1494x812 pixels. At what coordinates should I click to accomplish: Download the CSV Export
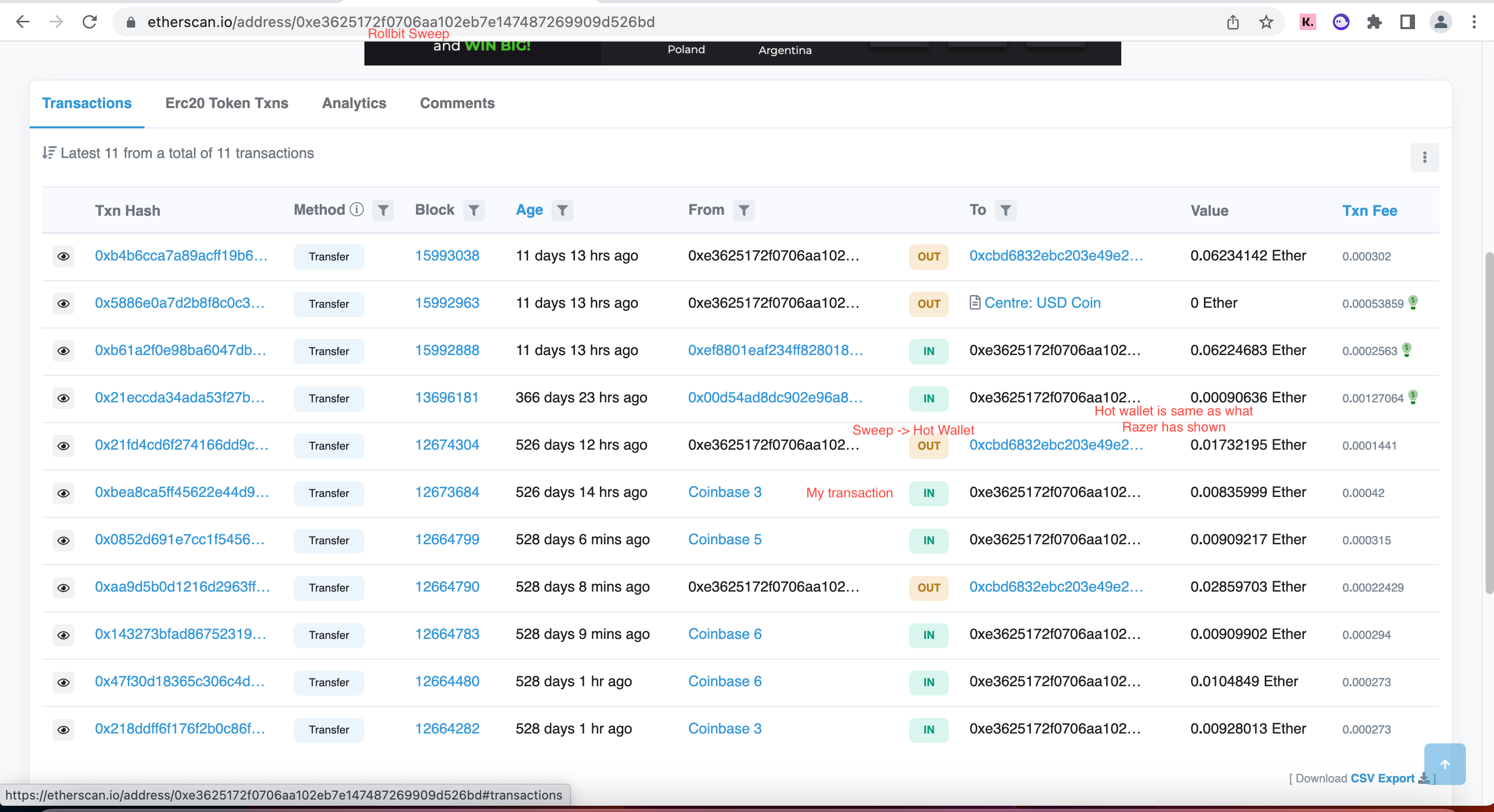[x=1383, y=778]
